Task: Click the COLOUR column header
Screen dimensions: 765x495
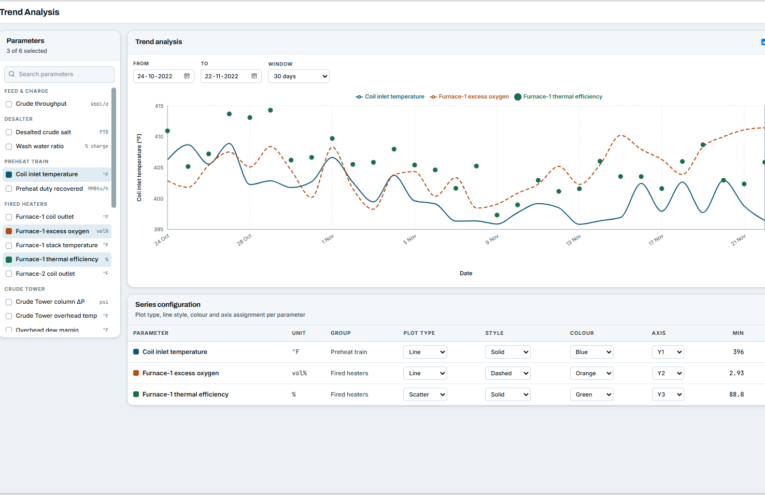Action: (x=582, y=333)
